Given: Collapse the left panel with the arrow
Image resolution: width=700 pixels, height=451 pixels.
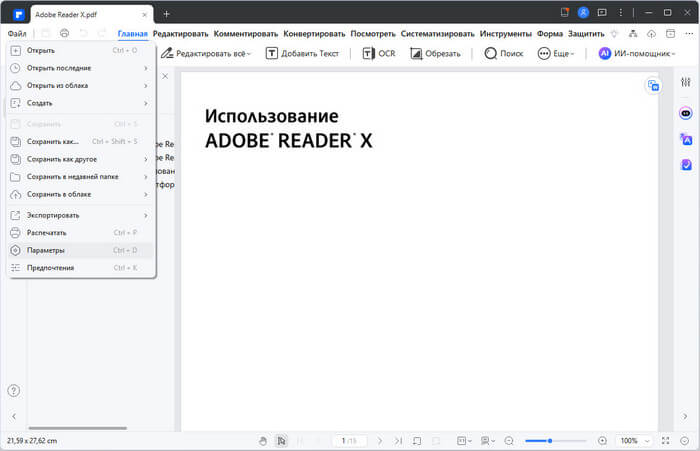Looking at the screenshot, I should tap(14, 416).
